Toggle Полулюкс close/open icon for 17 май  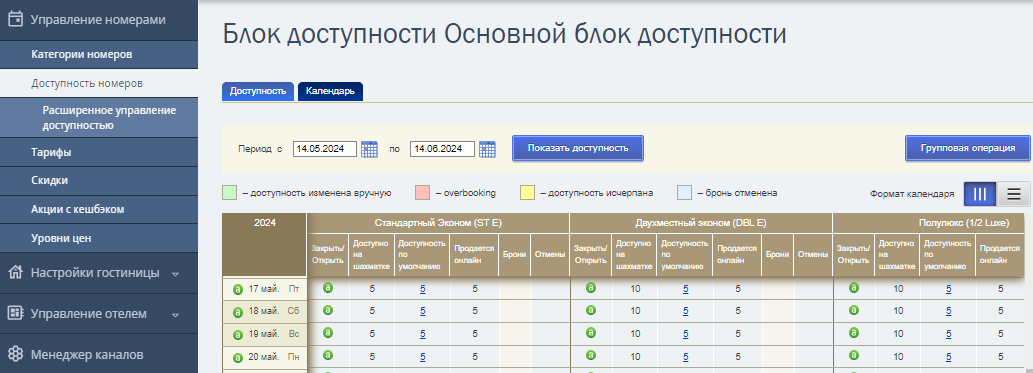coord(854,287)
